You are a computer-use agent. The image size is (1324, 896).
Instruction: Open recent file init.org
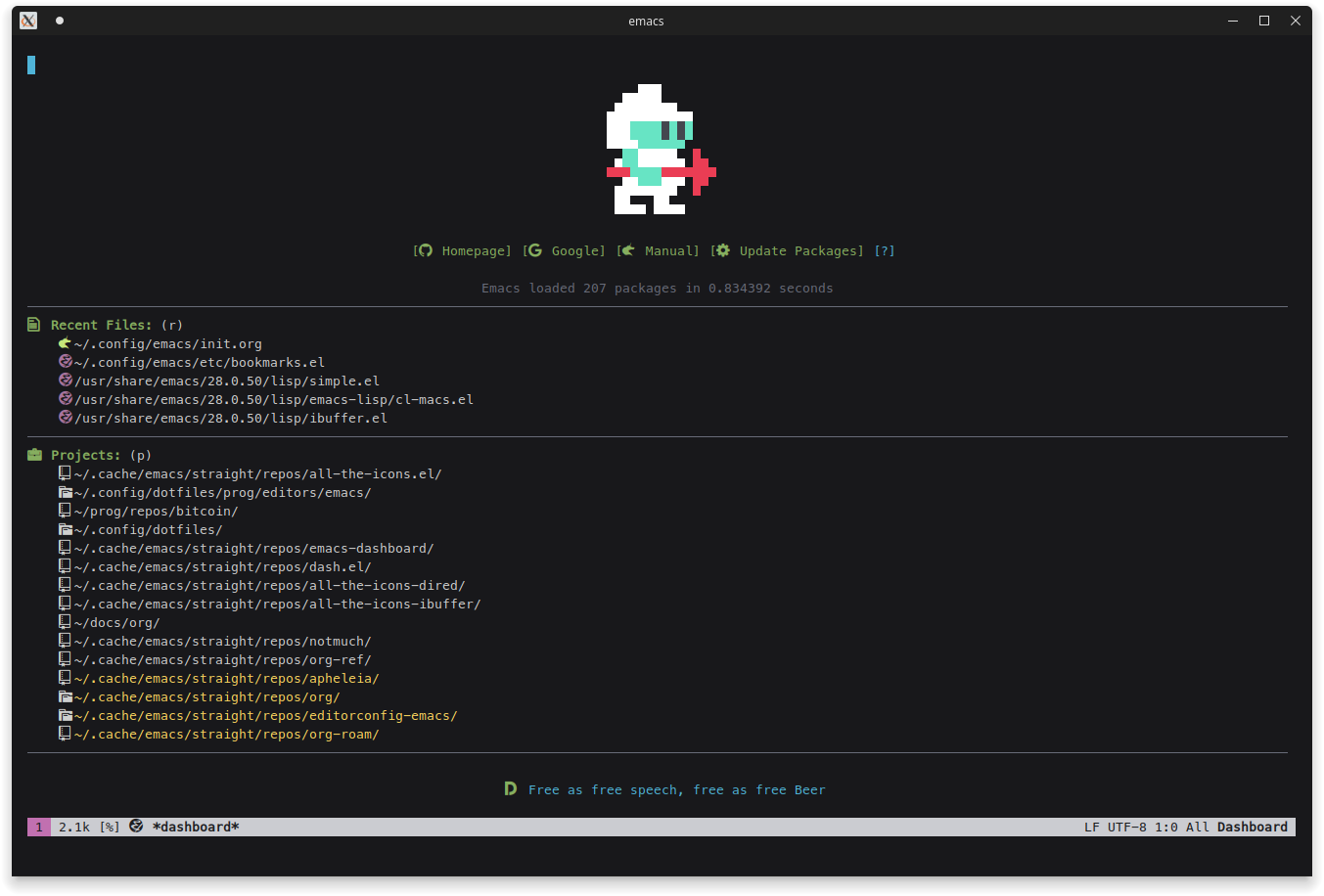[167, 344]
